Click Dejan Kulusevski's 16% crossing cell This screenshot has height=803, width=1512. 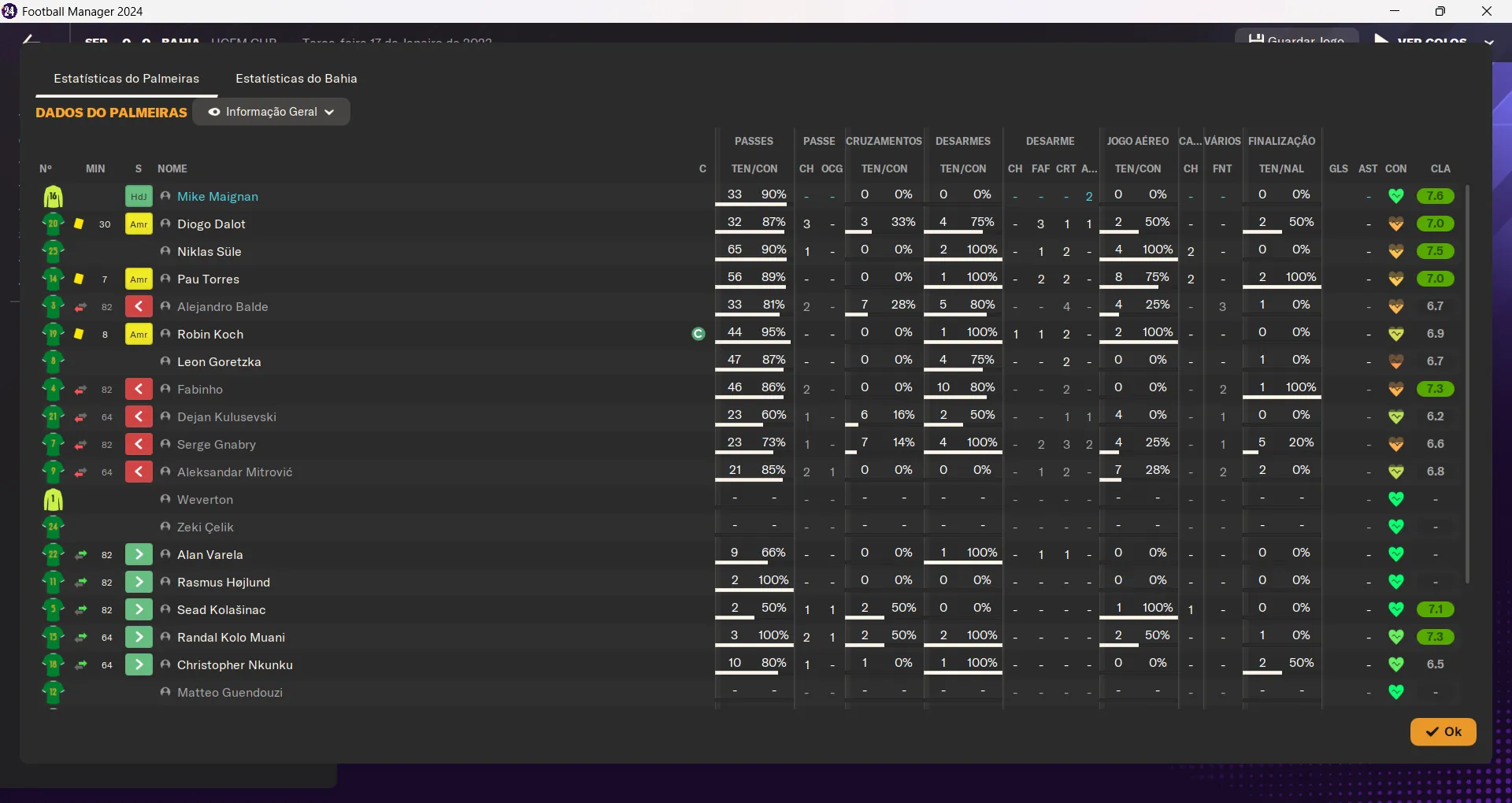(884, 416)
